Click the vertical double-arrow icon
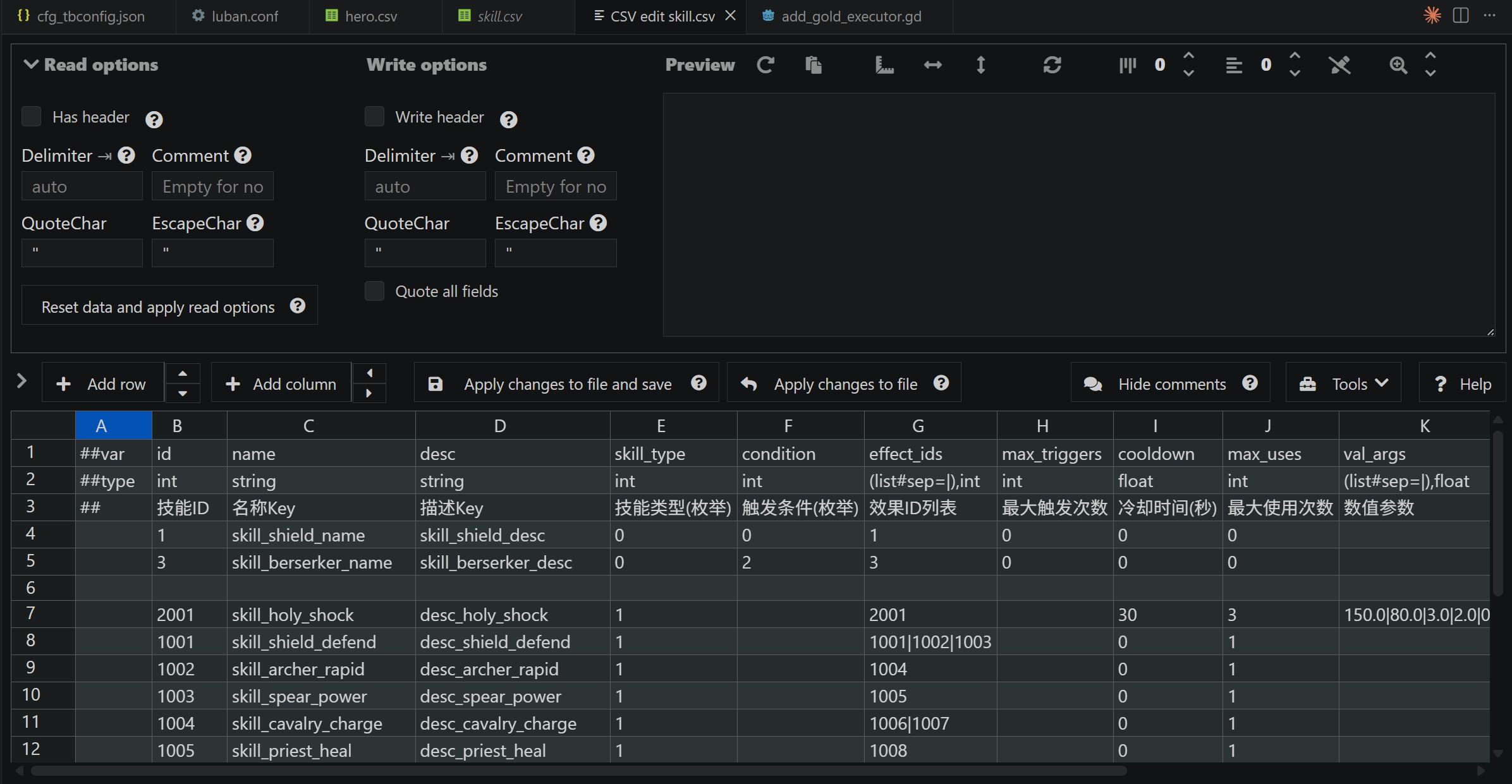 coord(981,64)
